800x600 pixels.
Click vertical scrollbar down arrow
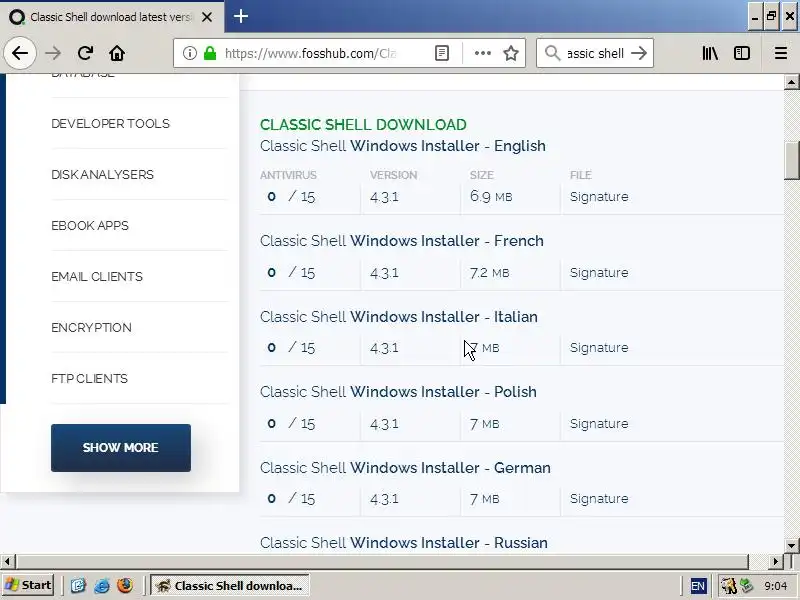tap(791, 545)
